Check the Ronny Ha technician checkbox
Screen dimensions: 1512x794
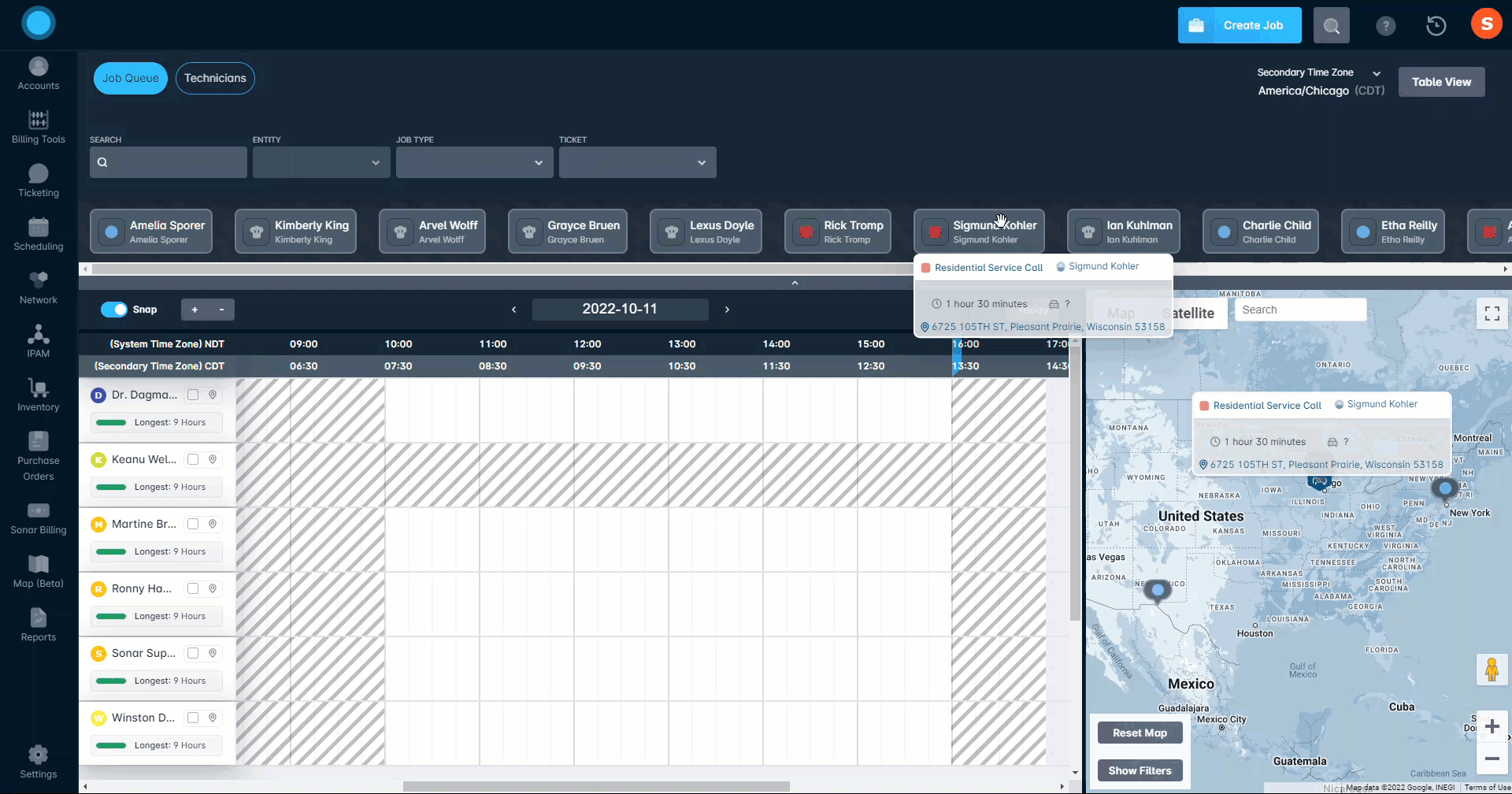(x=193, y=588)
